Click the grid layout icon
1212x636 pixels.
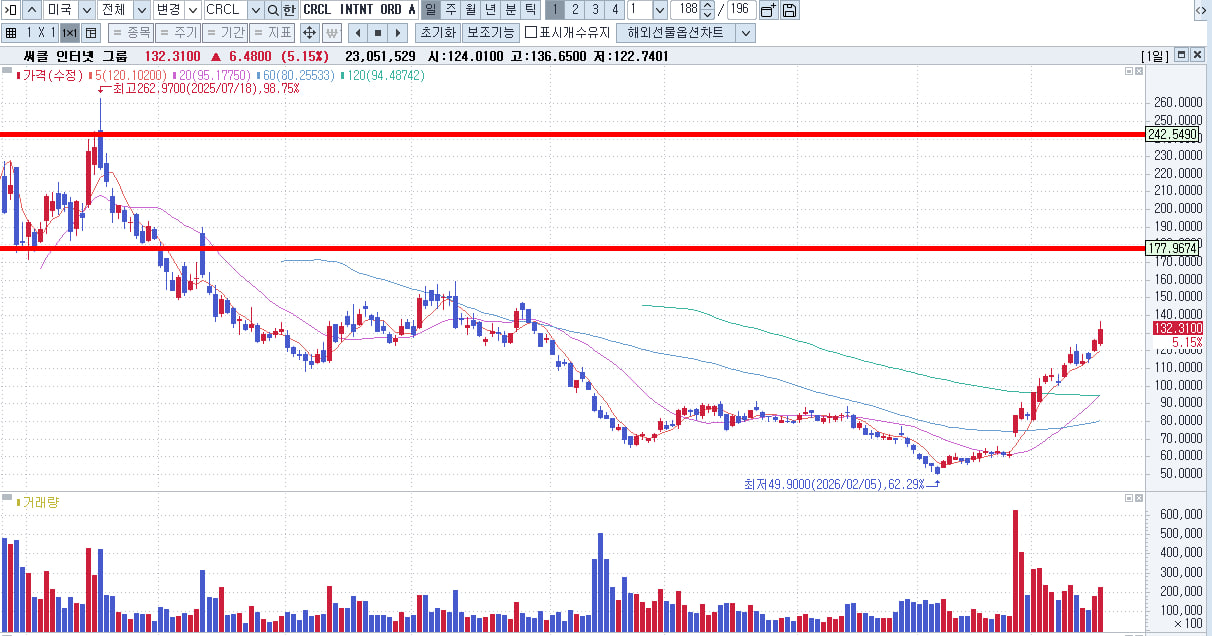coord(11,33)
